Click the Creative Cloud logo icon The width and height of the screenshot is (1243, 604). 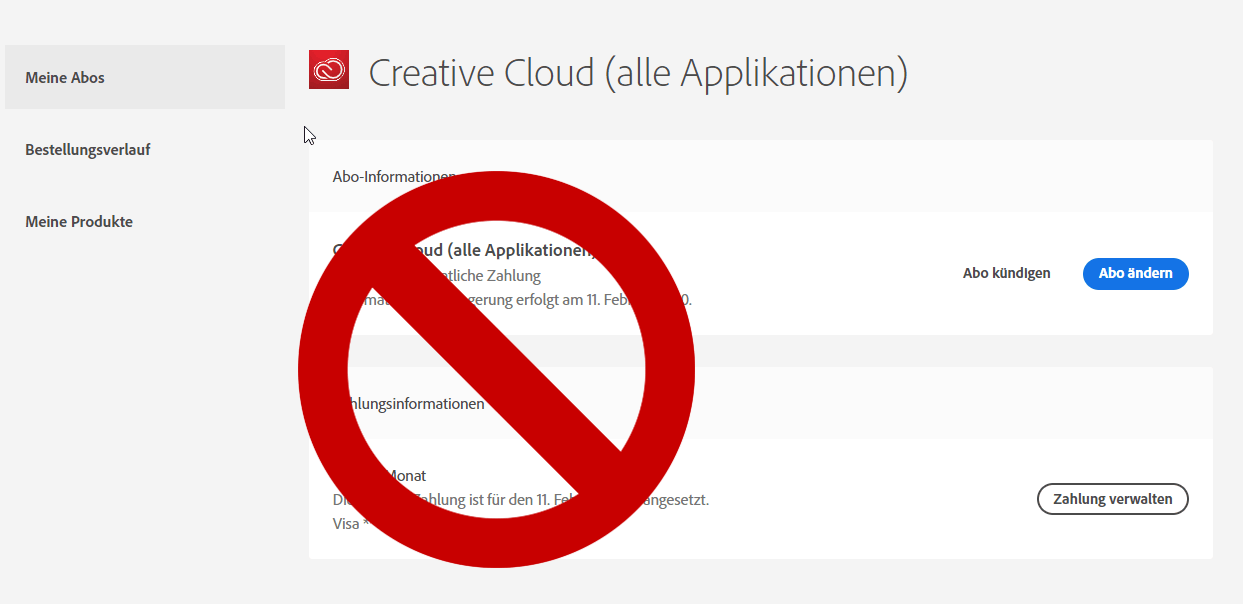click(329, 70)
